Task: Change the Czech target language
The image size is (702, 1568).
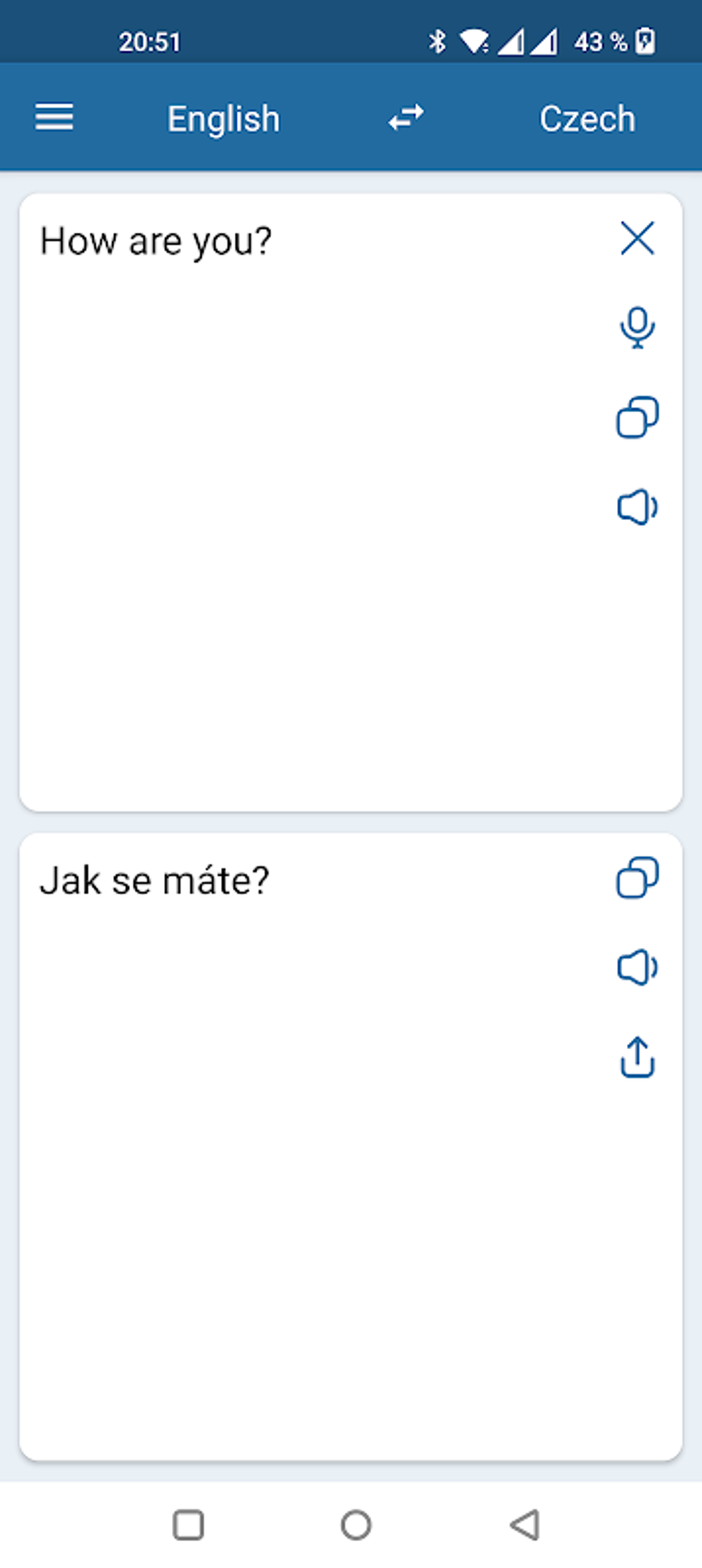Action: click(586, 119)
